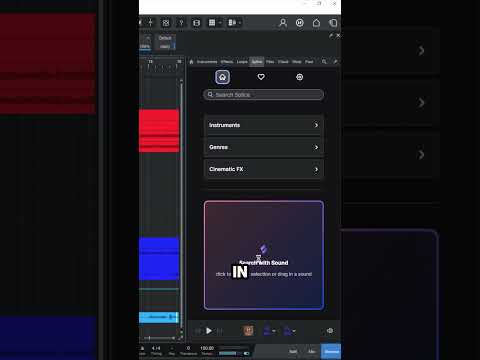Click the browser search magnifier icon
This screenshot has height=360, width=480.
324,62
